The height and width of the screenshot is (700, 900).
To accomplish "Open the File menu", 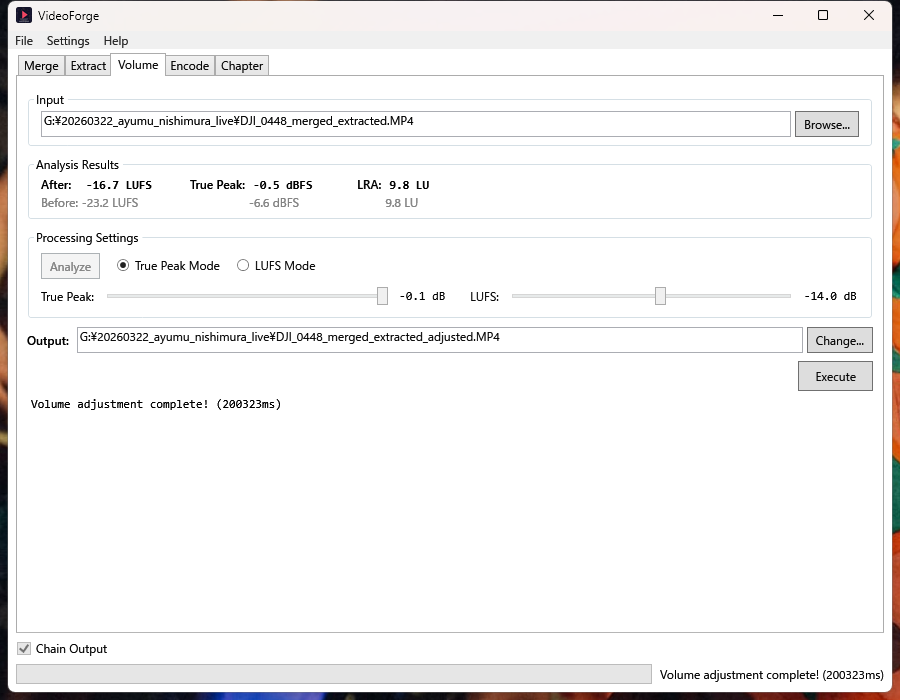I will [24, 41].
